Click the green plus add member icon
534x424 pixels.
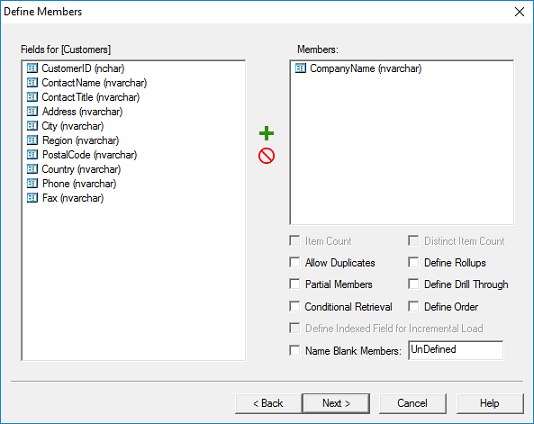[266, 133]
